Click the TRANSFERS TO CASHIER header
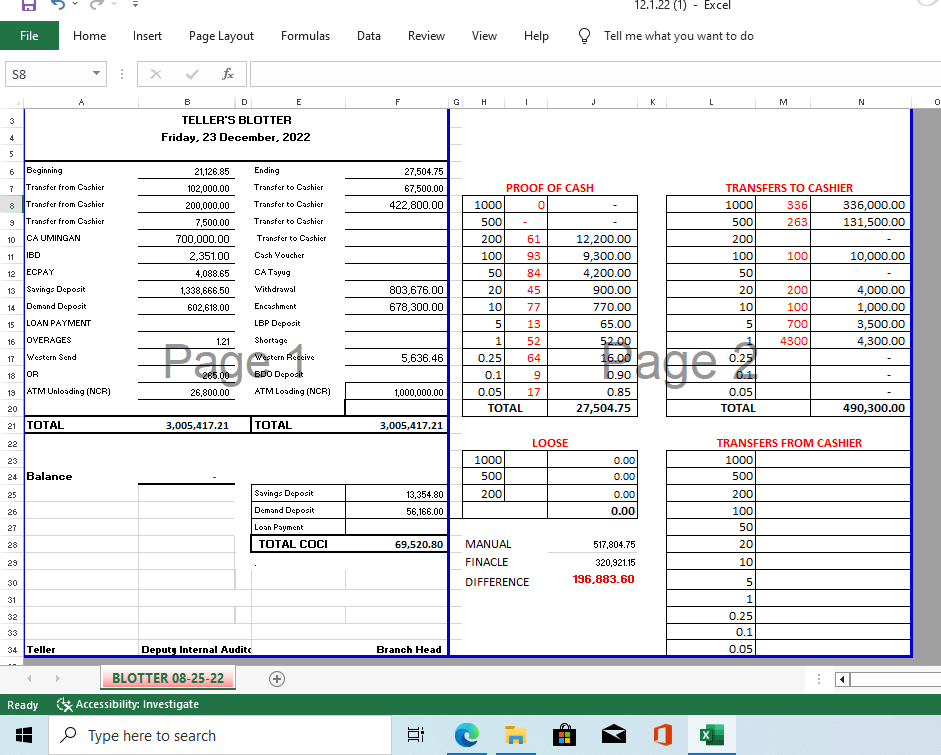The width and height of the screenshot is (941, 755). 789,188
